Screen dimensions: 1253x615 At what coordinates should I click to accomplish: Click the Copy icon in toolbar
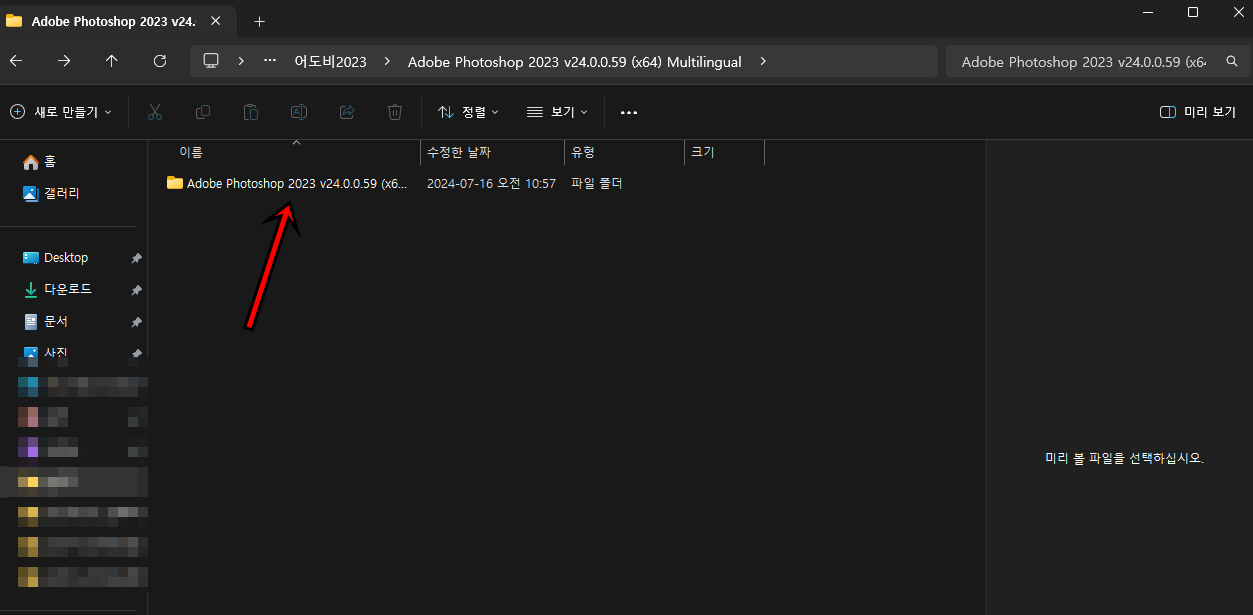(x=203, y=112)
